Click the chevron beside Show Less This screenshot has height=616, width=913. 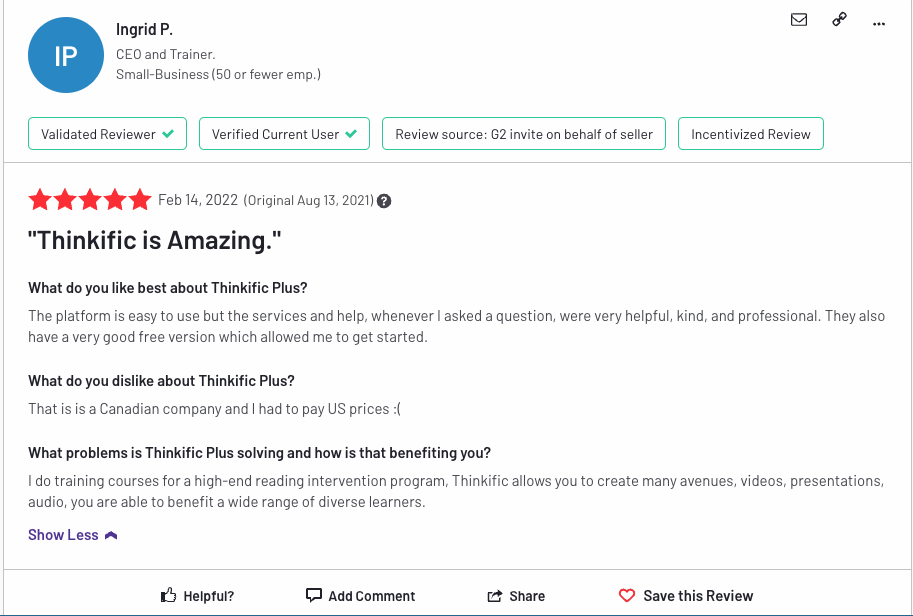(111, 535)
